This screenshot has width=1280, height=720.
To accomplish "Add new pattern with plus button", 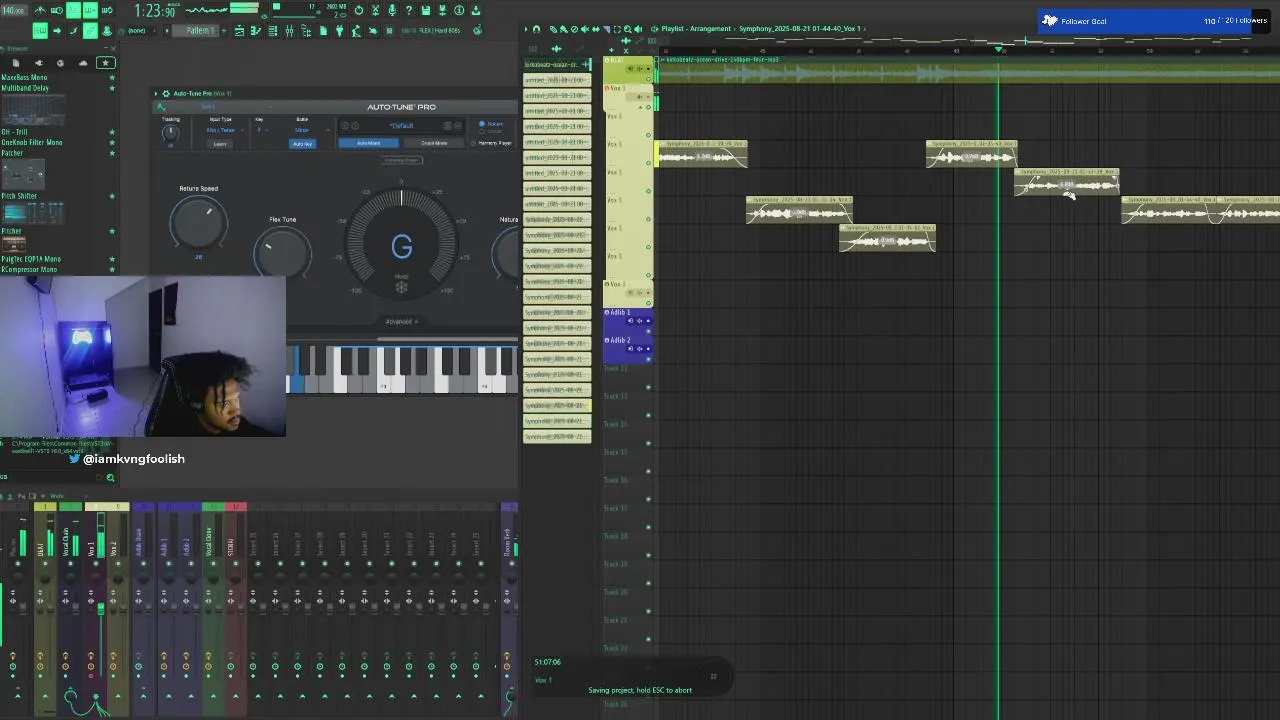I will [x=224, y=30].
